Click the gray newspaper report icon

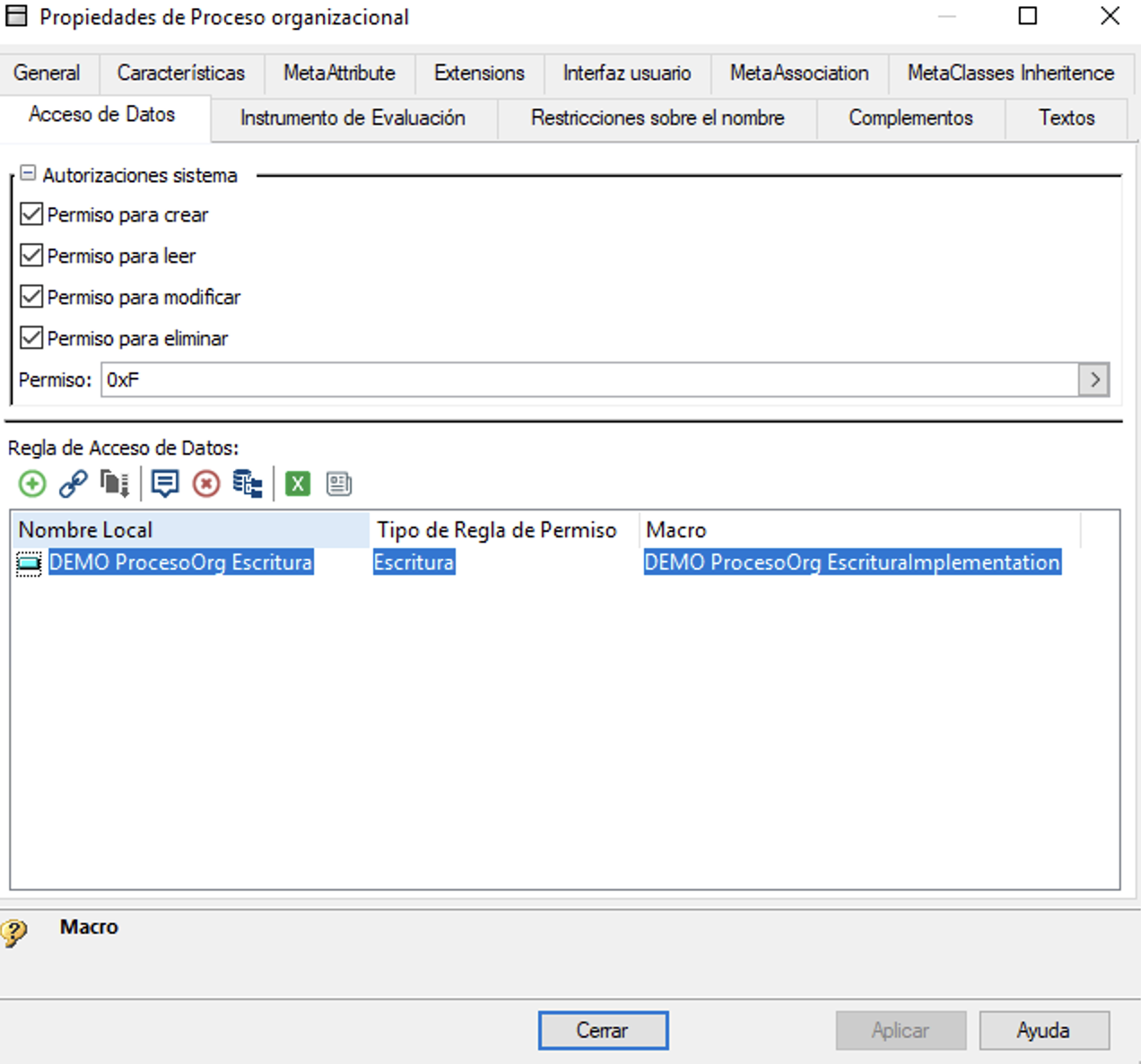click(339, 484)
